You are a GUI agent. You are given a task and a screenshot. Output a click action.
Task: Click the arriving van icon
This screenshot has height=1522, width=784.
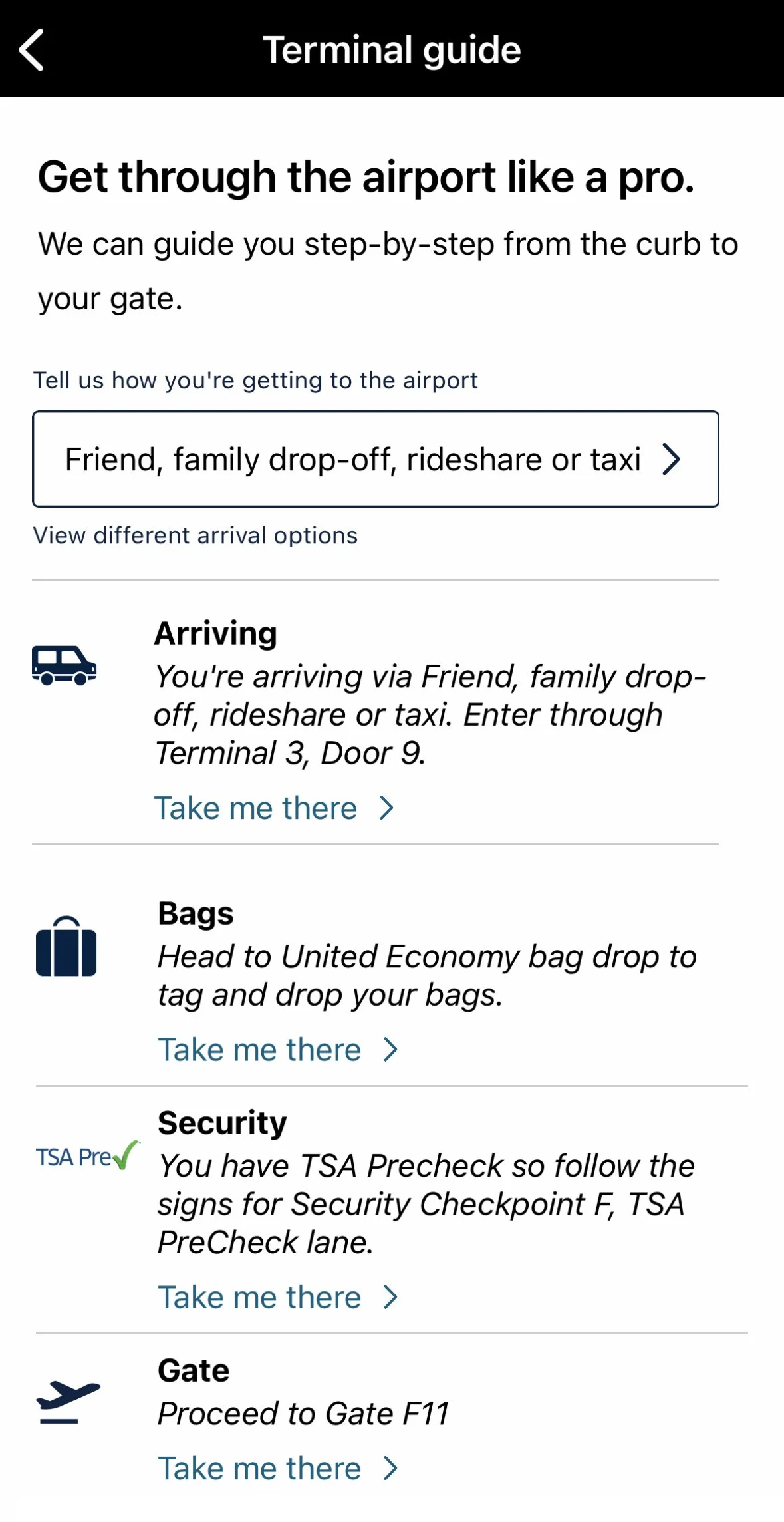coord(64,665)
